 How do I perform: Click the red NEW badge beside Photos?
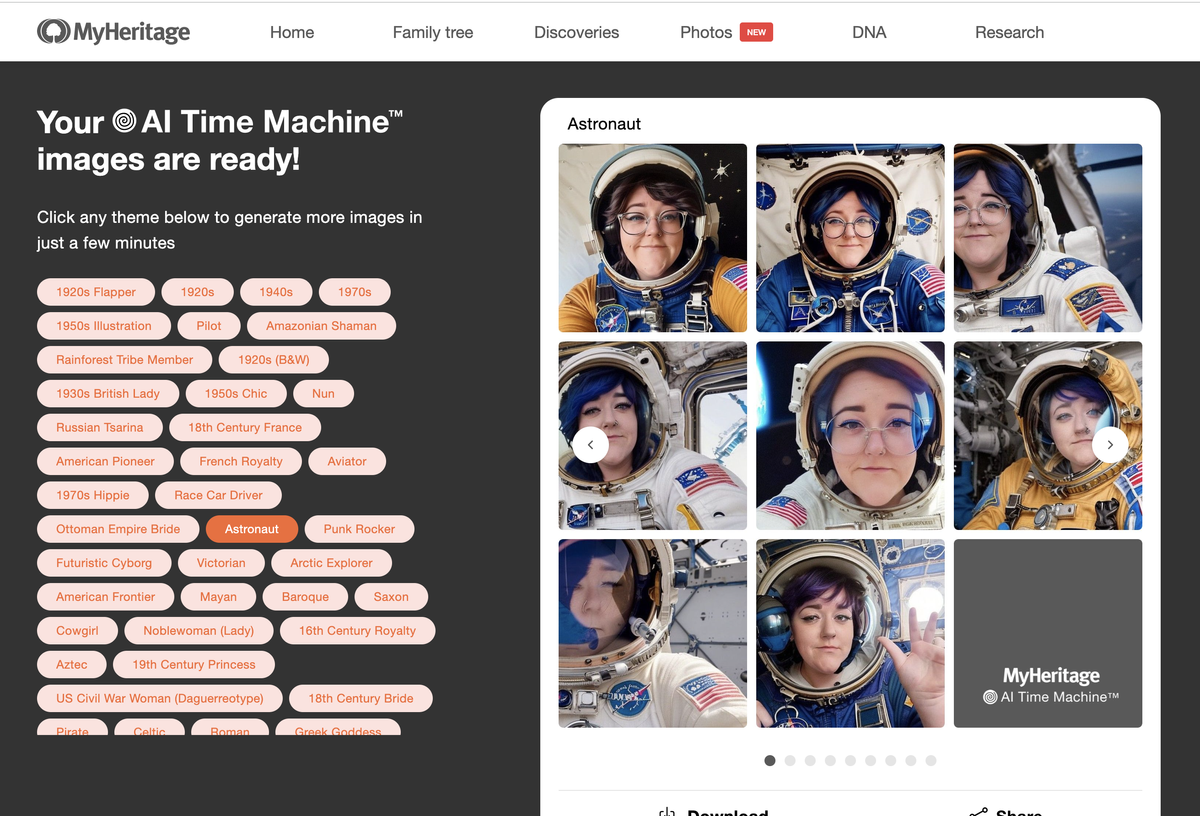(757, 31)
